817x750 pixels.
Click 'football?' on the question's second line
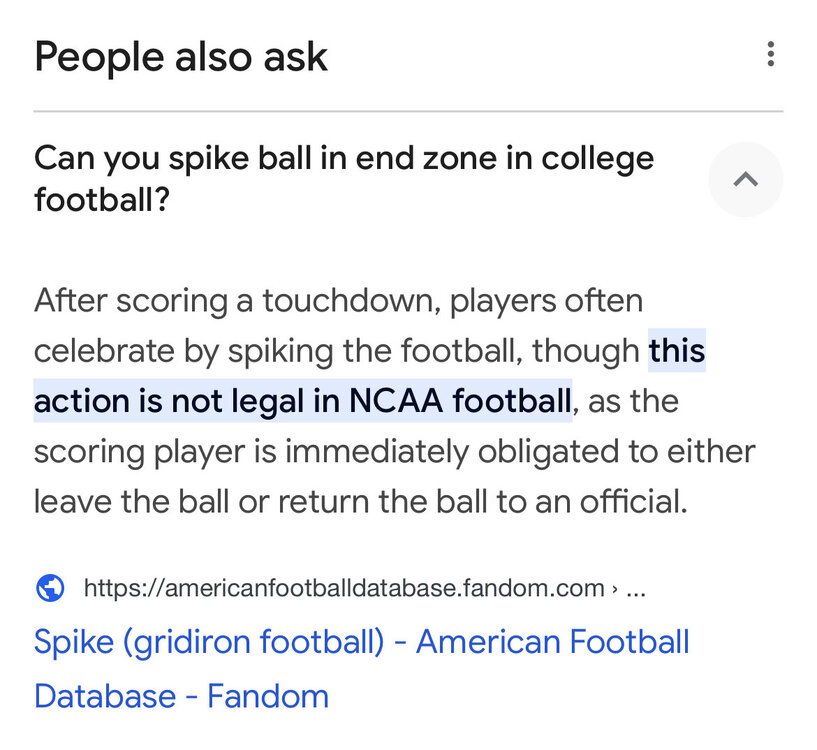pos(101,201)
